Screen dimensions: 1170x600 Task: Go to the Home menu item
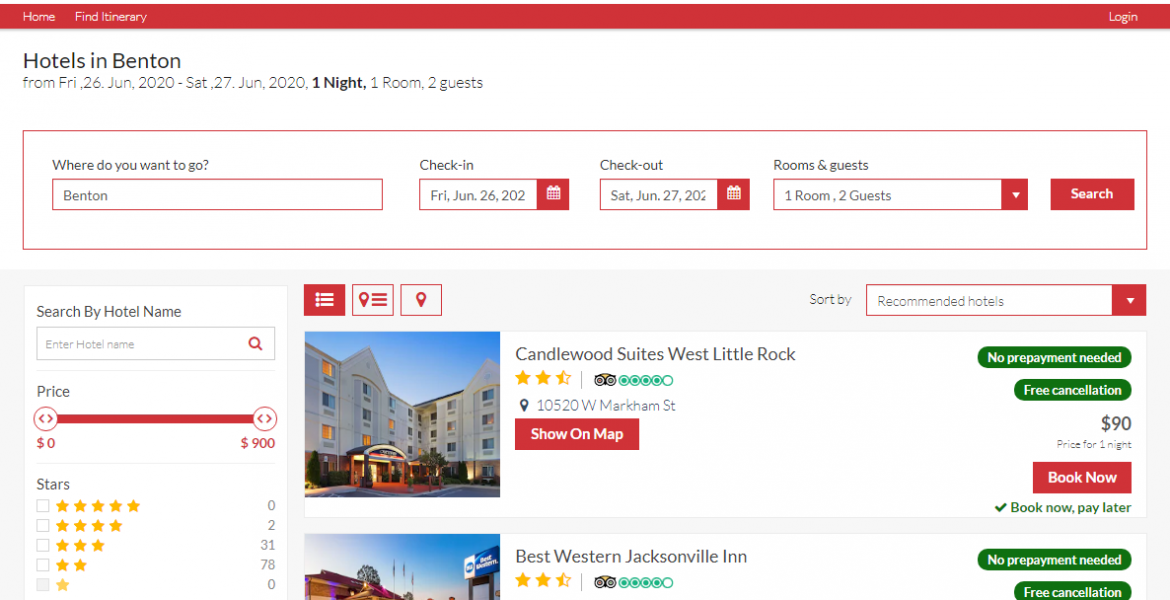pos(39,17)
